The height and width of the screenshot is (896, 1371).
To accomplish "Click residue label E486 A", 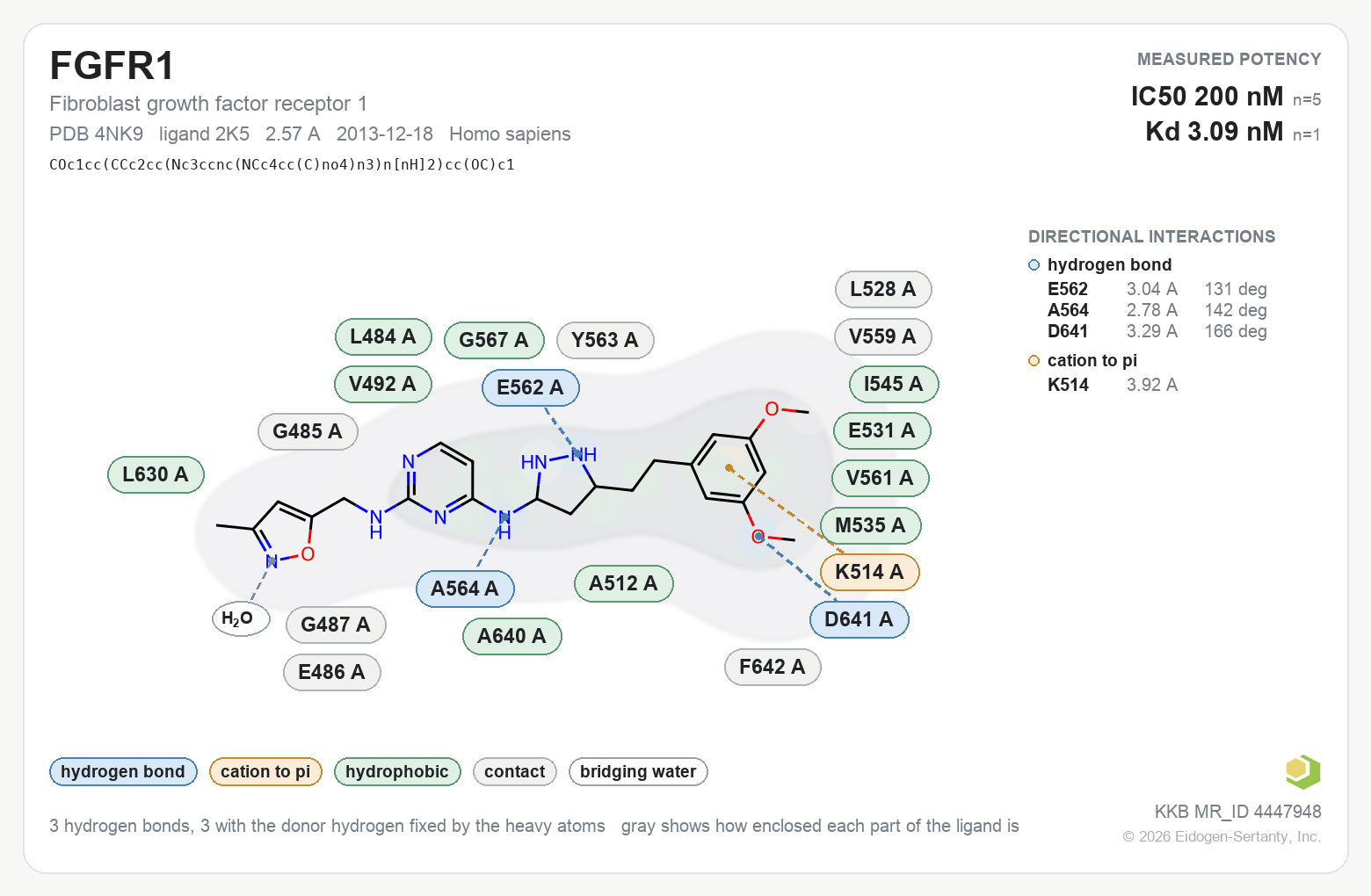I will pyautogui.click(x=332, y=672).
